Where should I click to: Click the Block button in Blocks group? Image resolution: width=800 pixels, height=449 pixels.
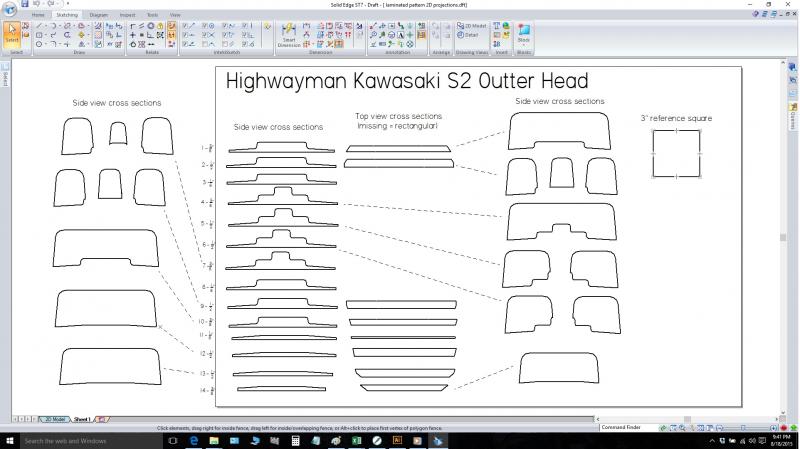click(x=523, y=33)
